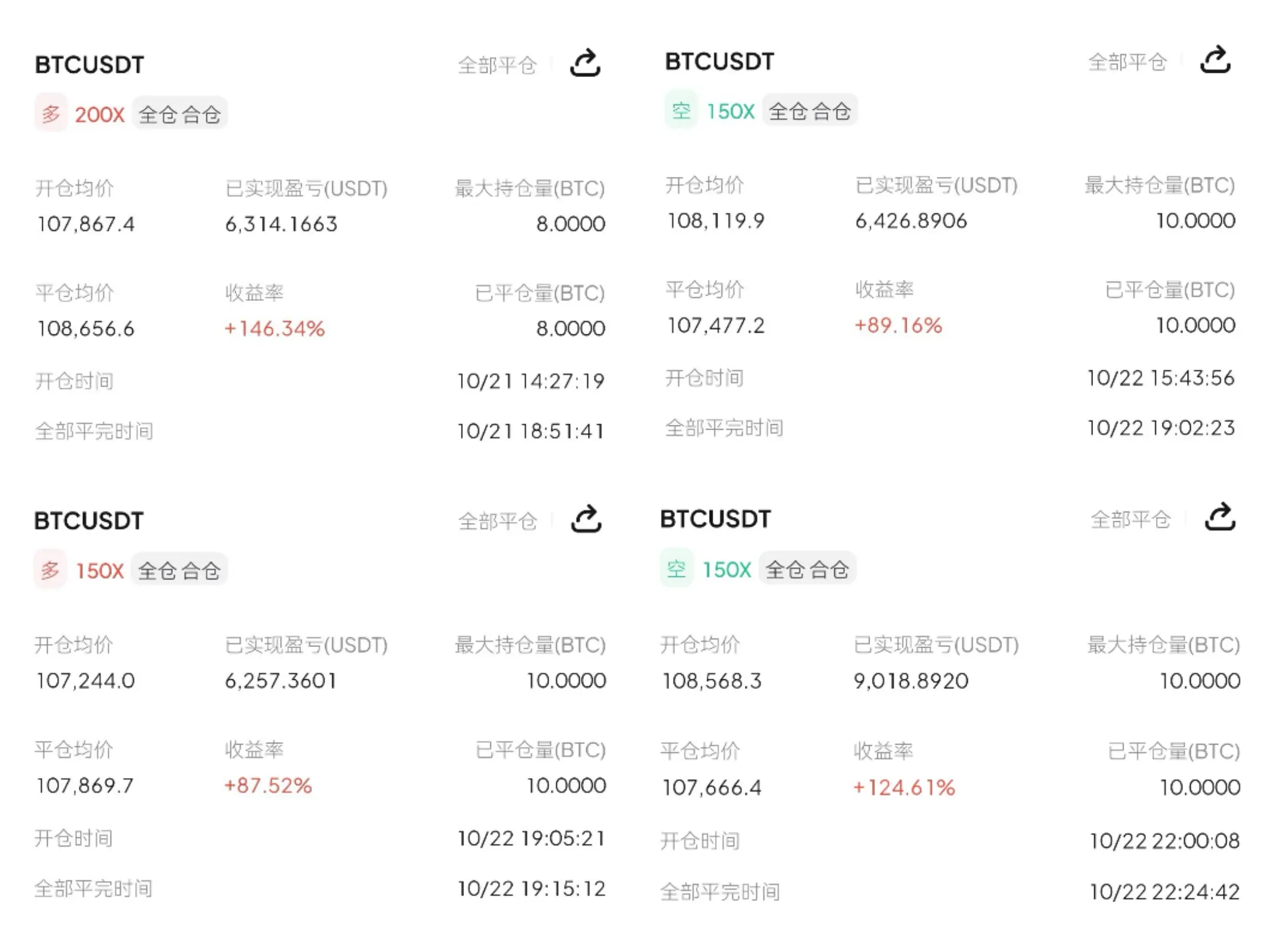Click the 多 badge on the 150X long
This screenshot has height=952, width=1270.
pos(50,569)
